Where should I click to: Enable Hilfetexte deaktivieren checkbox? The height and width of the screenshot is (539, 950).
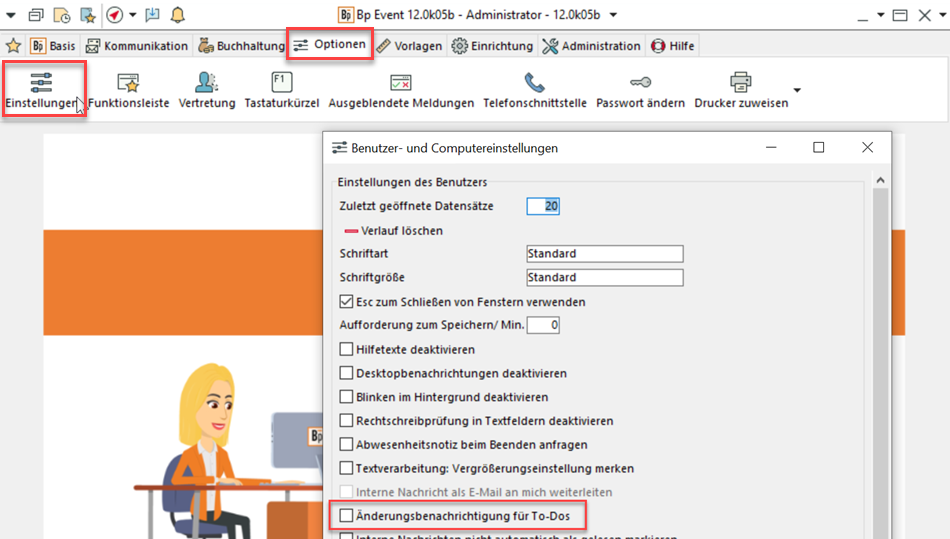(x=347, y=350)
